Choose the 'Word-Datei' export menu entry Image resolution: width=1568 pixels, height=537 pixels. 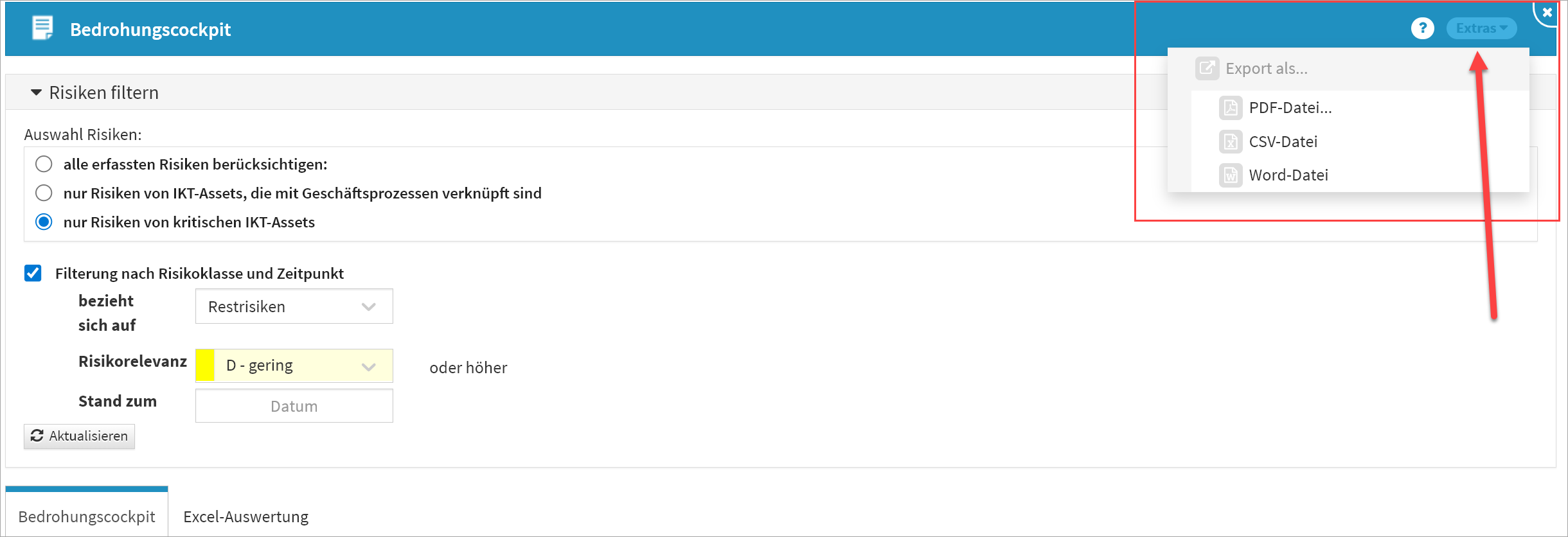point(1288,175)
